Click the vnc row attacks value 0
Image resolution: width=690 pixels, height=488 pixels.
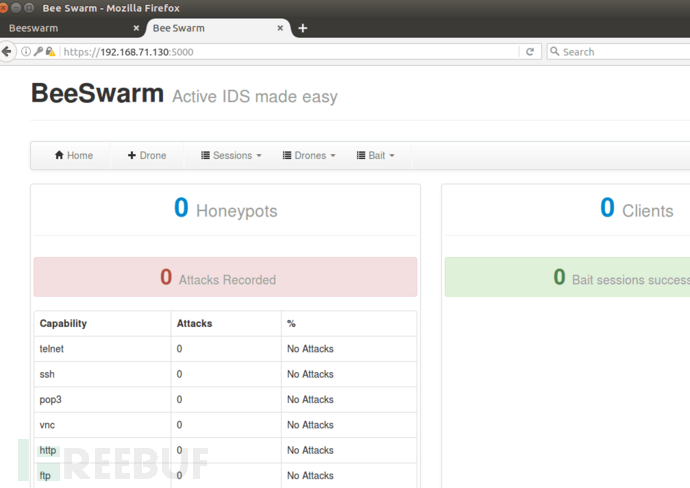[180, 425]
